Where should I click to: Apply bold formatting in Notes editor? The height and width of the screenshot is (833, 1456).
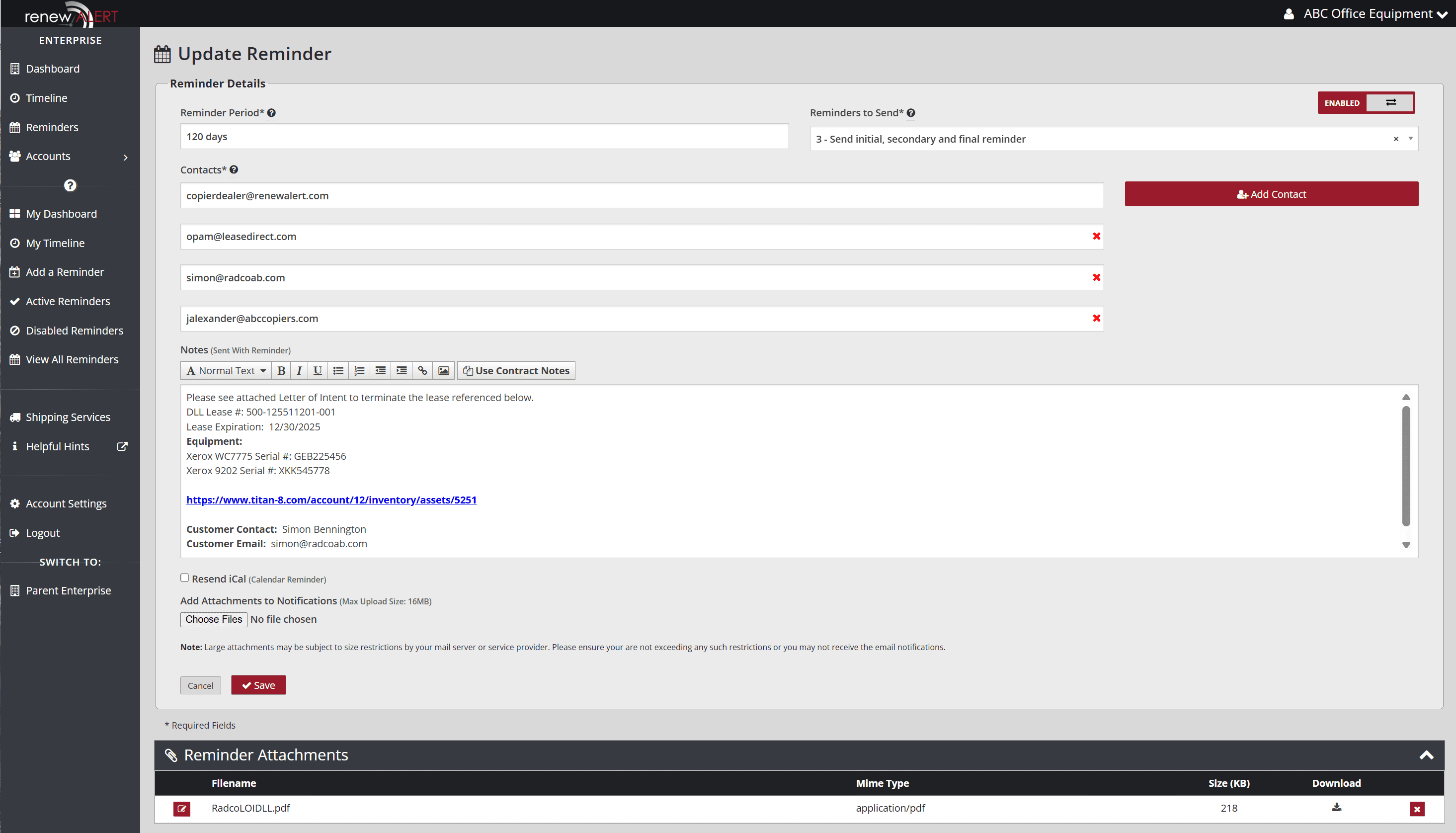281,370
